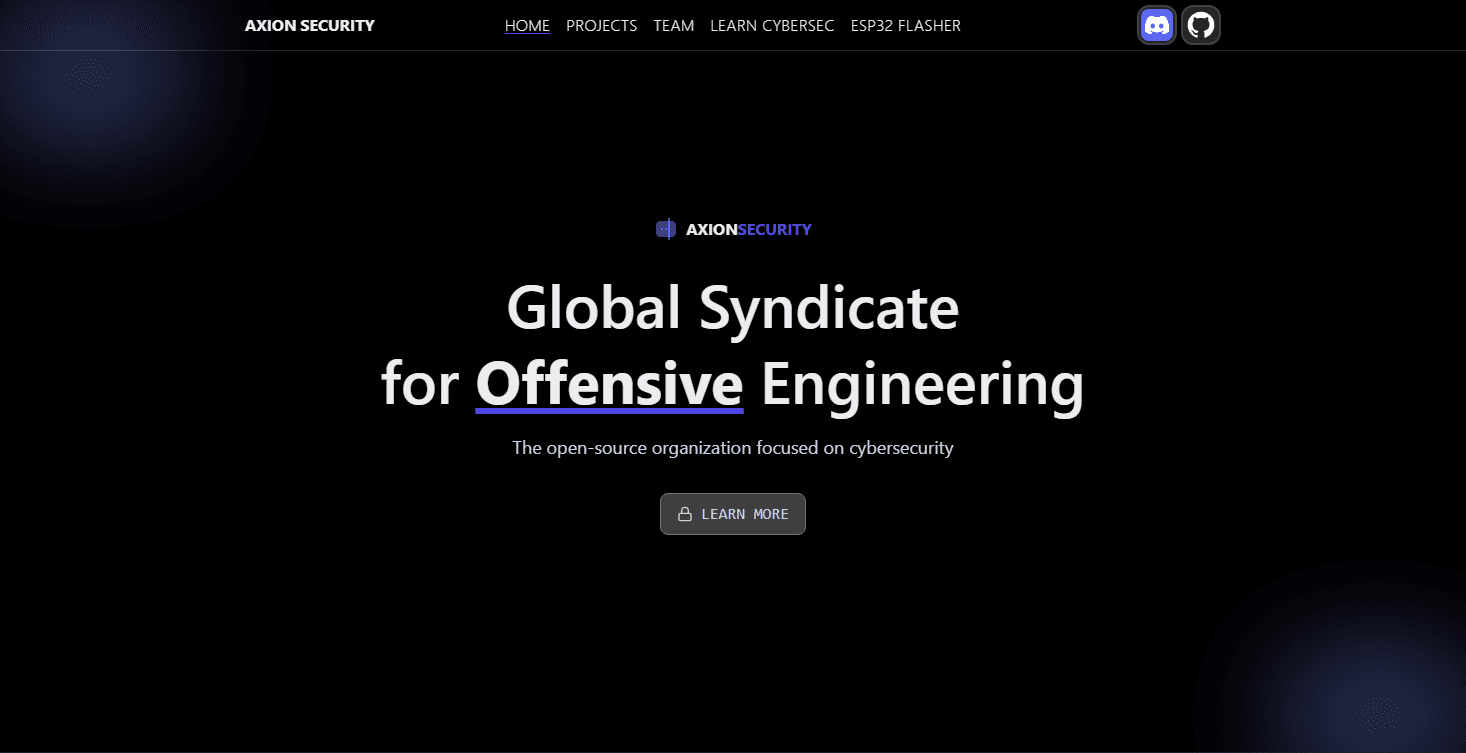Go to the HOME nav item
This screenshot has height=753, width=1466.
pyautogui.click(x=527, y=26)
